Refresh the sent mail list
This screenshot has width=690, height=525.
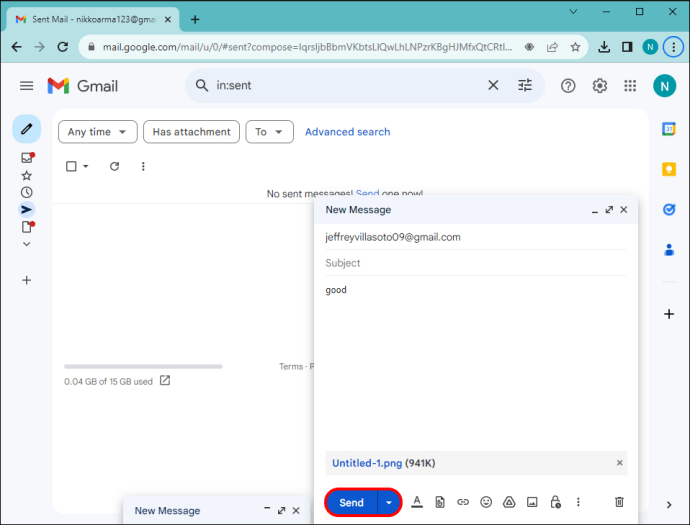click(114, 166)
